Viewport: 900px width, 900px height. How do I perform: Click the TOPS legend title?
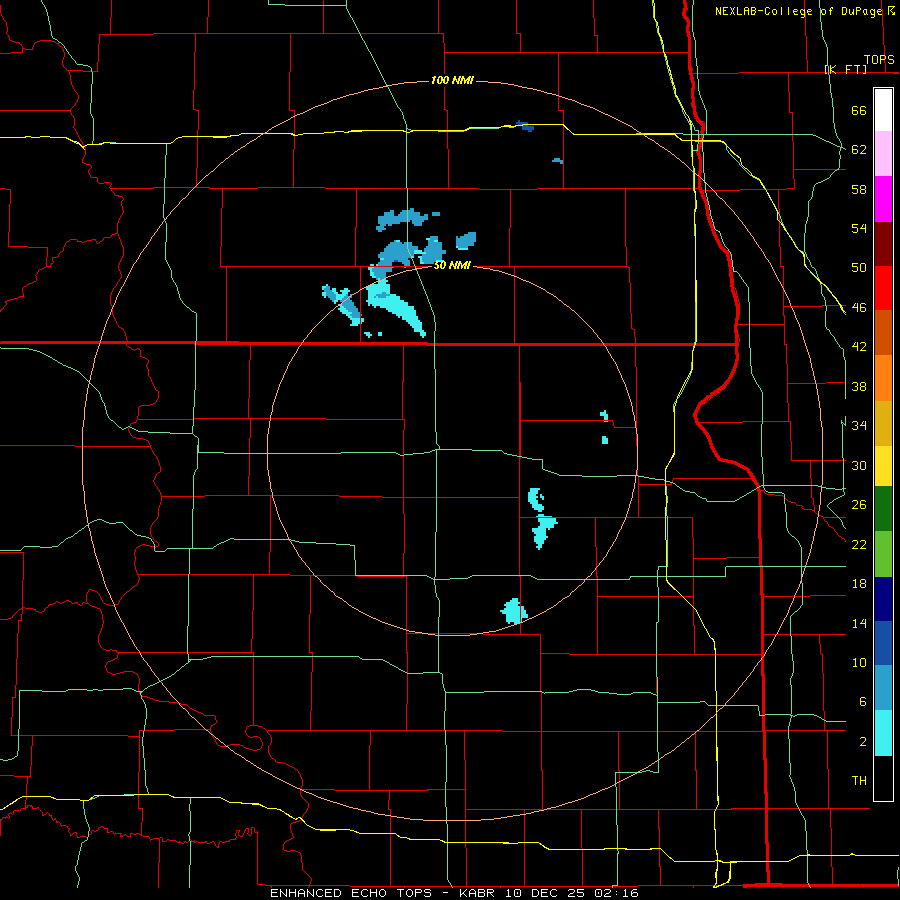click(879, 60)
